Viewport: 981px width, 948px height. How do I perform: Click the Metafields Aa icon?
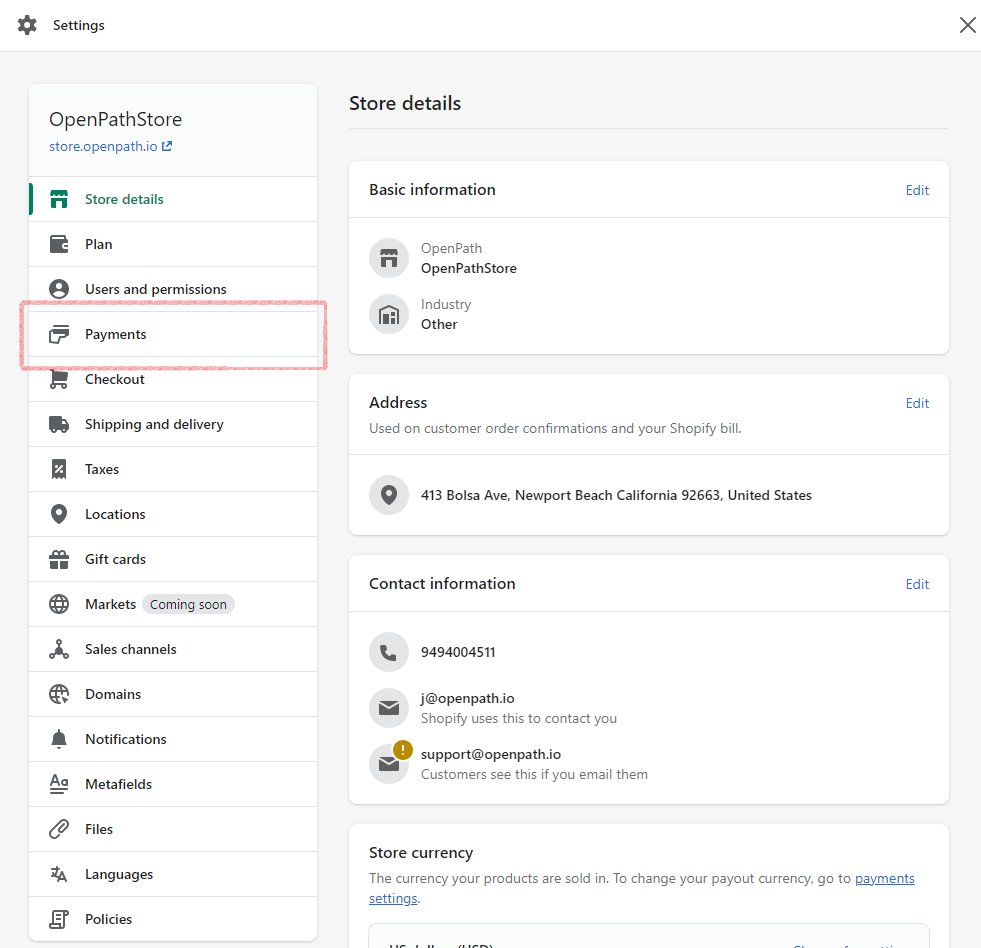[x=59, y=785]
